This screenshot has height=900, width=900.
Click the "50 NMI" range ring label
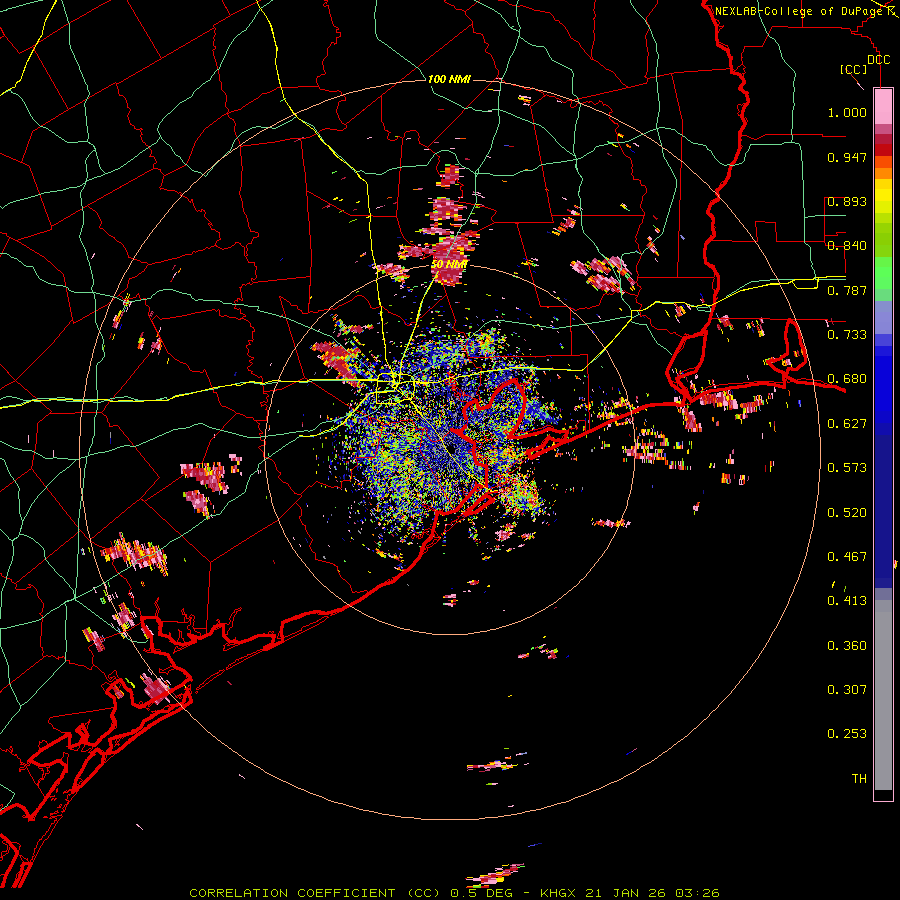[449, 265]
